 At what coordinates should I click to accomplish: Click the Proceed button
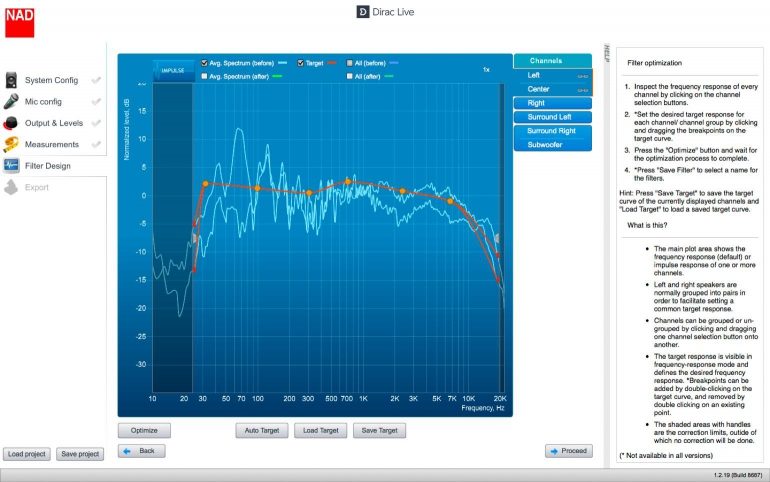(x=568, y=451)
